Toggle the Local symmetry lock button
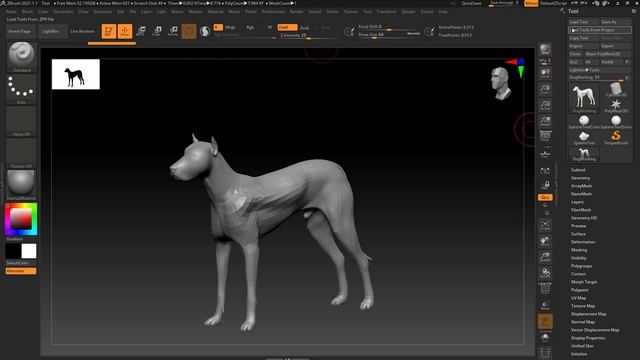Viewport: 640px width, 360px height. click(x=545, y=171)
